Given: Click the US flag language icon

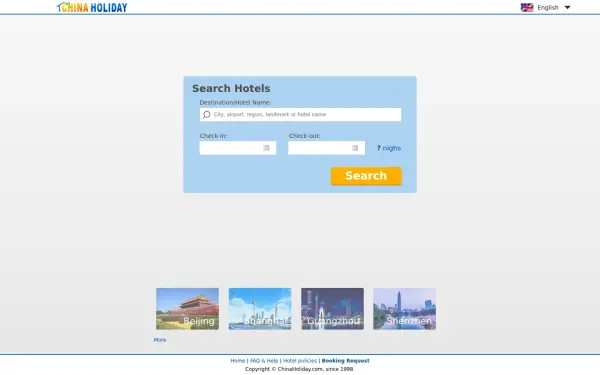Looking at the screenshot, I should tap(527, 7).
